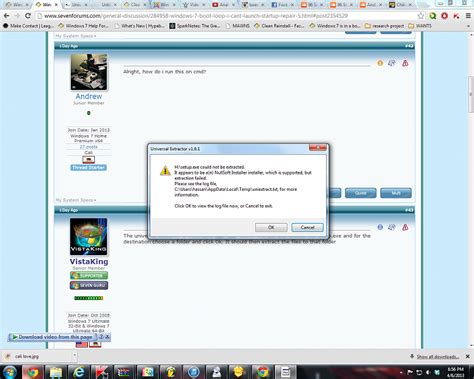Open the 'WANTS' bookmarks folder
The width and height of the screenshot is (474, 379).
coord(420,26)
